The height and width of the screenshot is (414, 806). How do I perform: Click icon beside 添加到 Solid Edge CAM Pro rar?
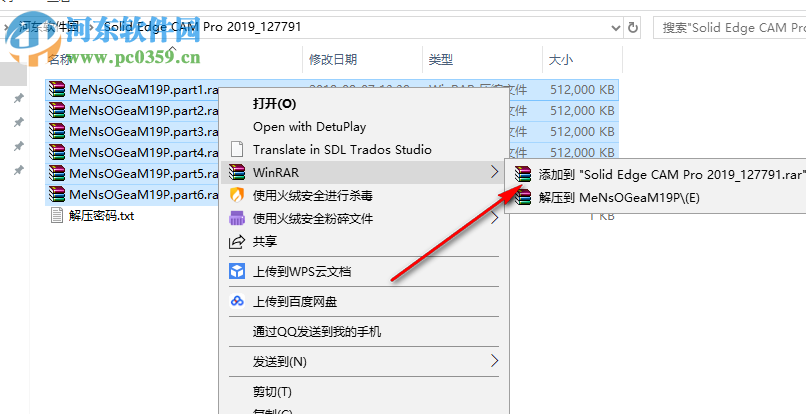point(523,174)
